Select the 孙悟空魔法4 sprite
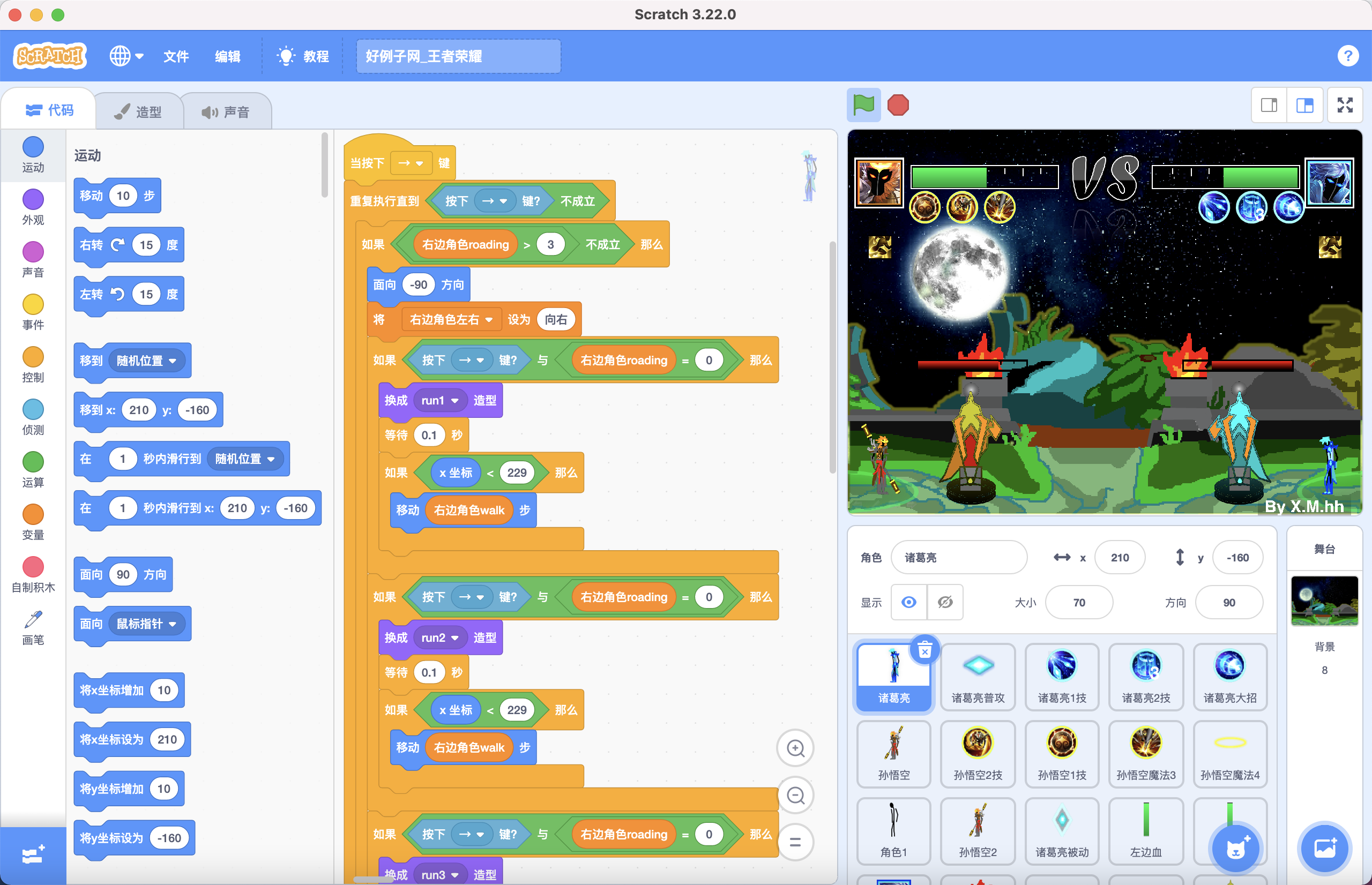This screenshot has width=1372, height=885. coord(1230,754)
